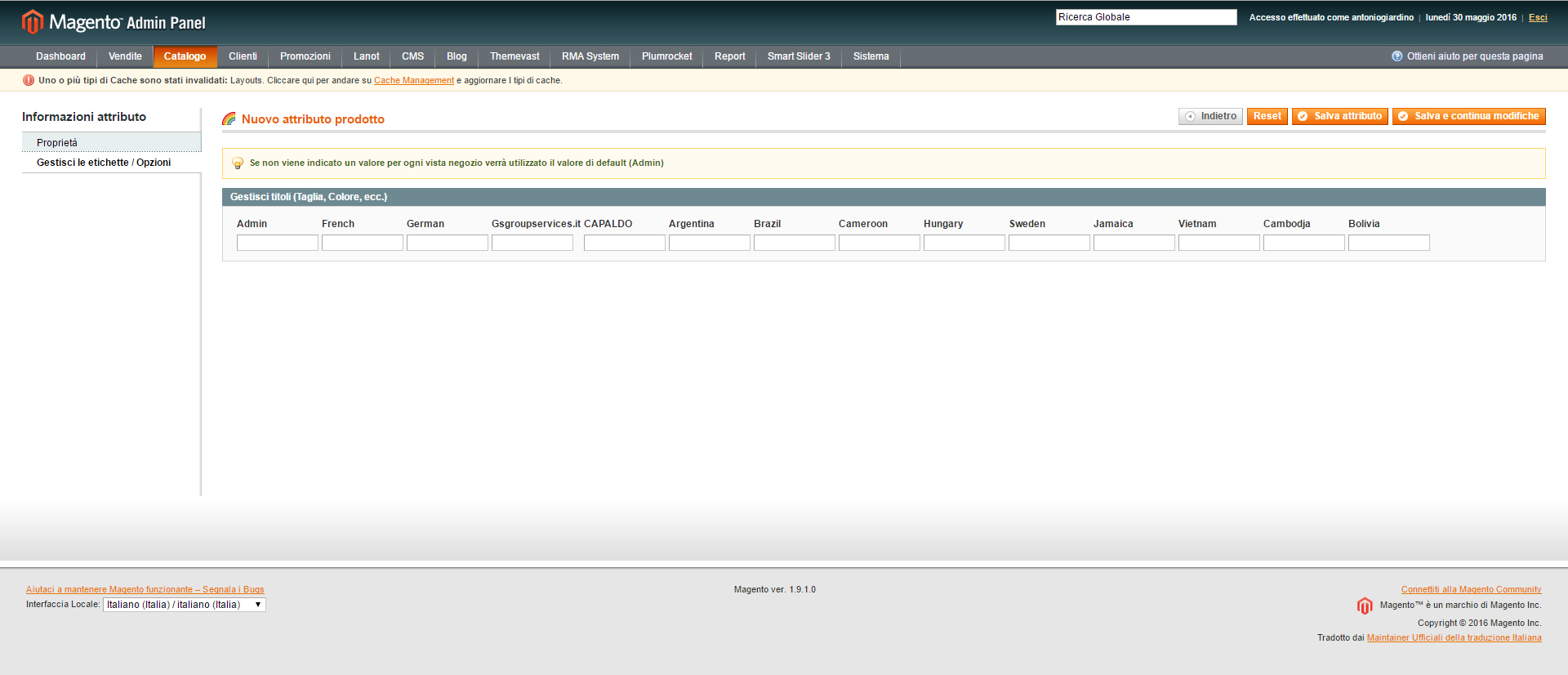Viewport: 1568px width, 675px height.
Task: Open the CMS menu
Action: pyautogui.click(x=412, y=56)
